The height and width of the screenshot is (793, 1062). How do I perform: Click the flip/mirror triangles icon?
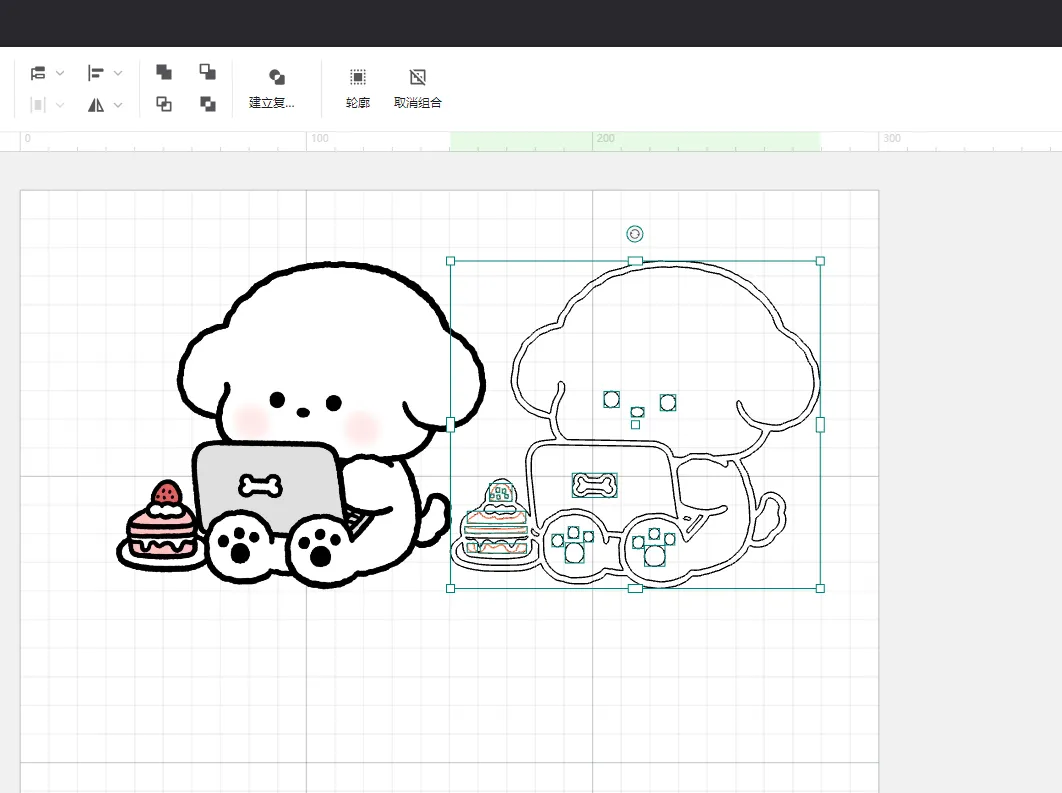click(95, 105)
